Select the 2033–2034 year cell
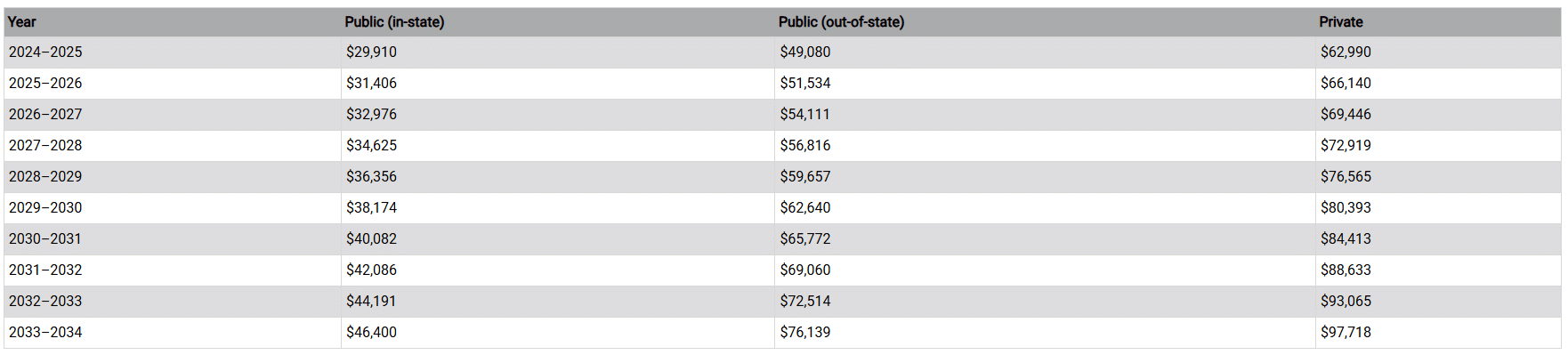The height and width of the screenshot is (355, 1568). pyautogui.click(x=173, y=333)
